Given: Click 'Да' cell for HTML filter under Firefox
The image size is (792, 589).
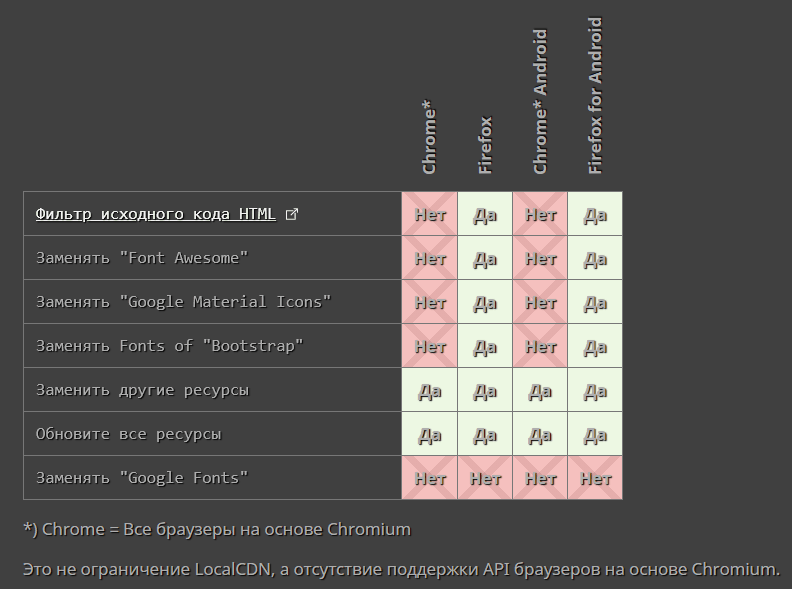Looking at the screenshot, I should click(485, 214).
